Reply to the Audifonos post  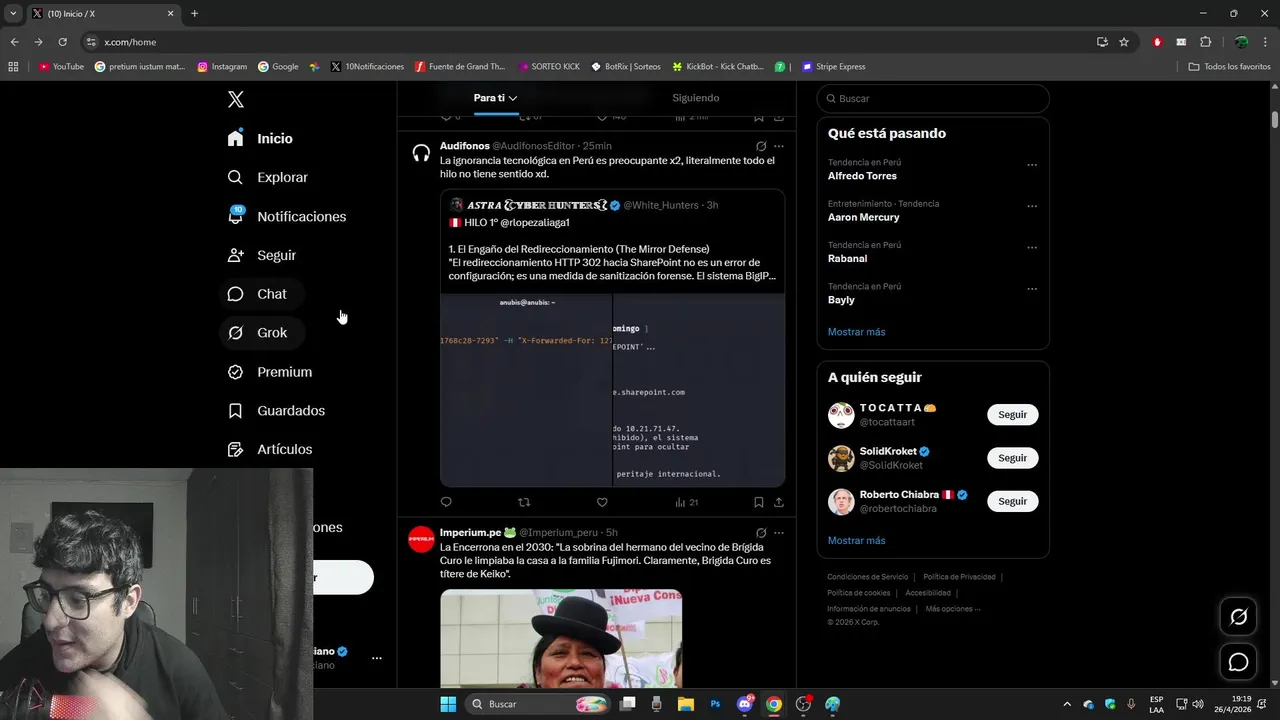click(446, 502)
